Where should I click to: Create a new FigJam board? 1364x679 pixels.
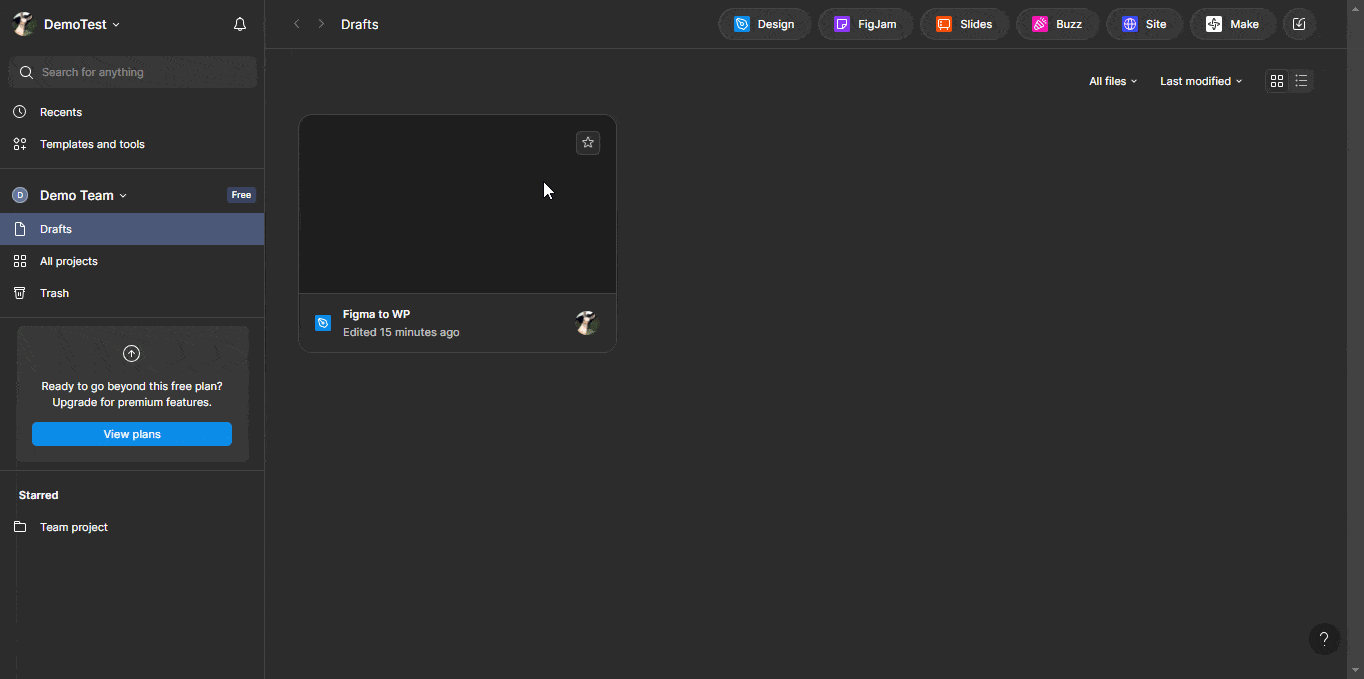click(x=866, y=24)
